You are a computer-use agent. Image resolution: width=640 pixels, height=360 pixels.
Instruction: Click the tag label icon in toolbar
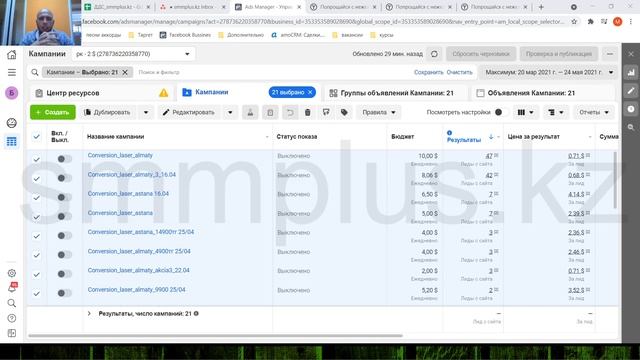coord(344,112)
